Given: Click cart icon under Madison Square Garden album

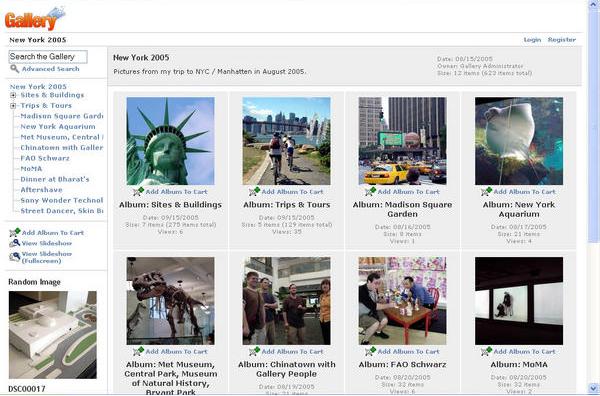Looking at the screenshot, I should click(x=370, y=191).
